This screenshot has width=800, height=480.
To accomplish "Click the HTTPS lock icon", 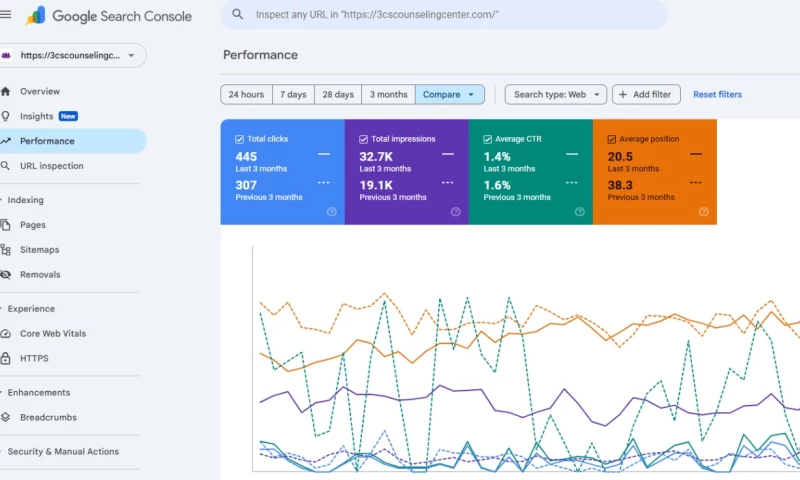I will coord(7,358).
